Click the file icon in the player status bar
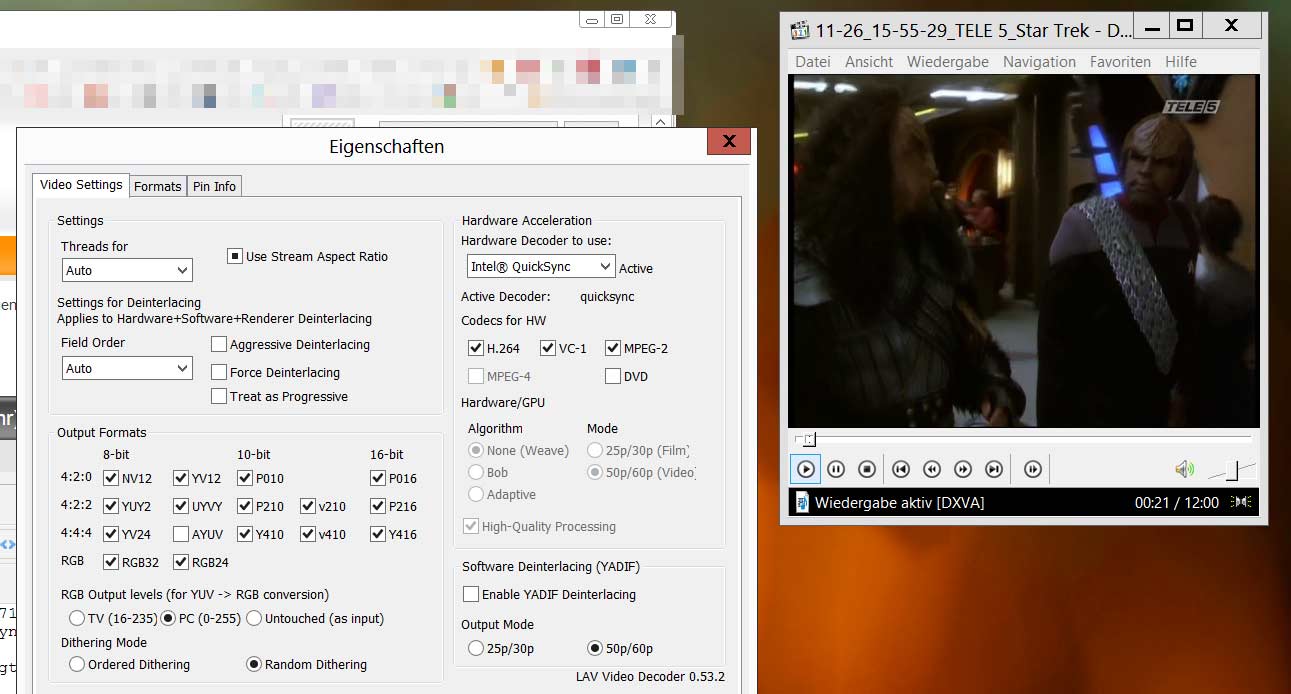This screenshot has height=694, width=1291. [801, 502]
